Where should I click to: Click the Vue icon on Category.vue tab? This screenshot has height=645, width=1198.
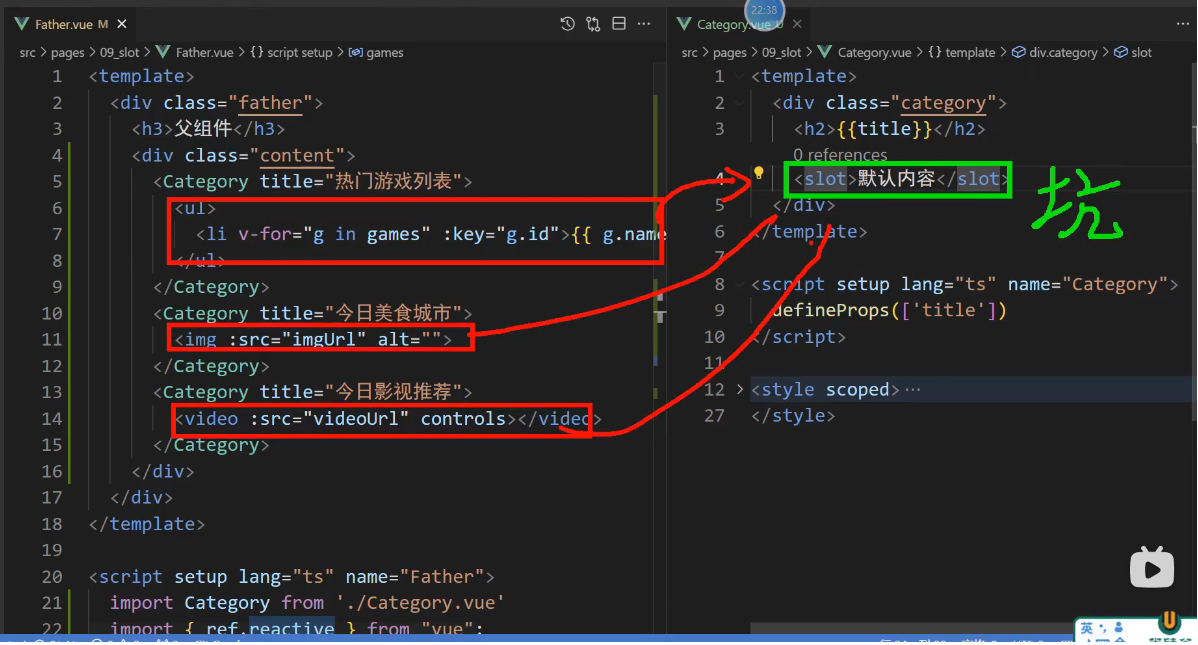click(x=684, y=24)
